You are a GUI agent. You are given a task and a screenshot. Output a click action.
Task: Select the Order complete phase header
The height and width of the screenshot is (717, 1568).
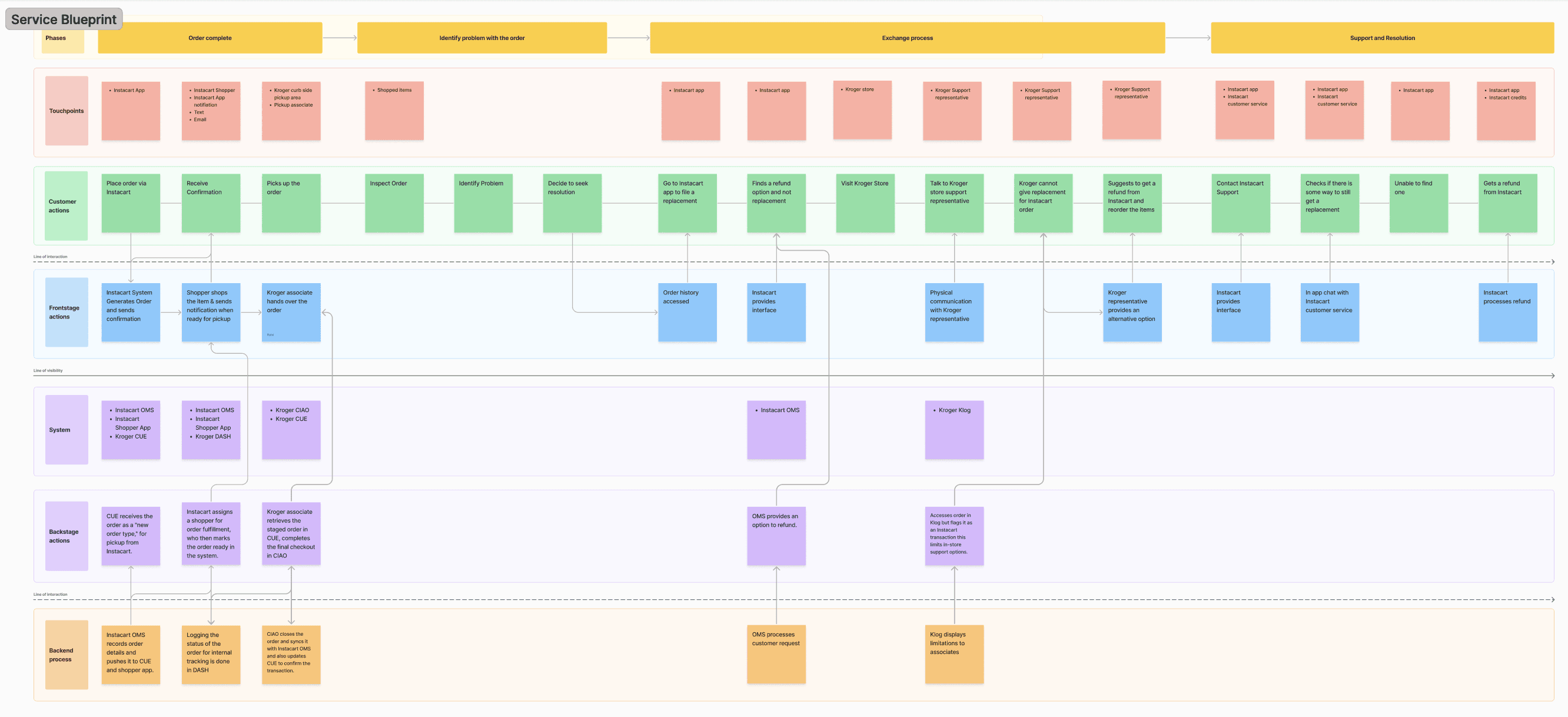point(210,38)
